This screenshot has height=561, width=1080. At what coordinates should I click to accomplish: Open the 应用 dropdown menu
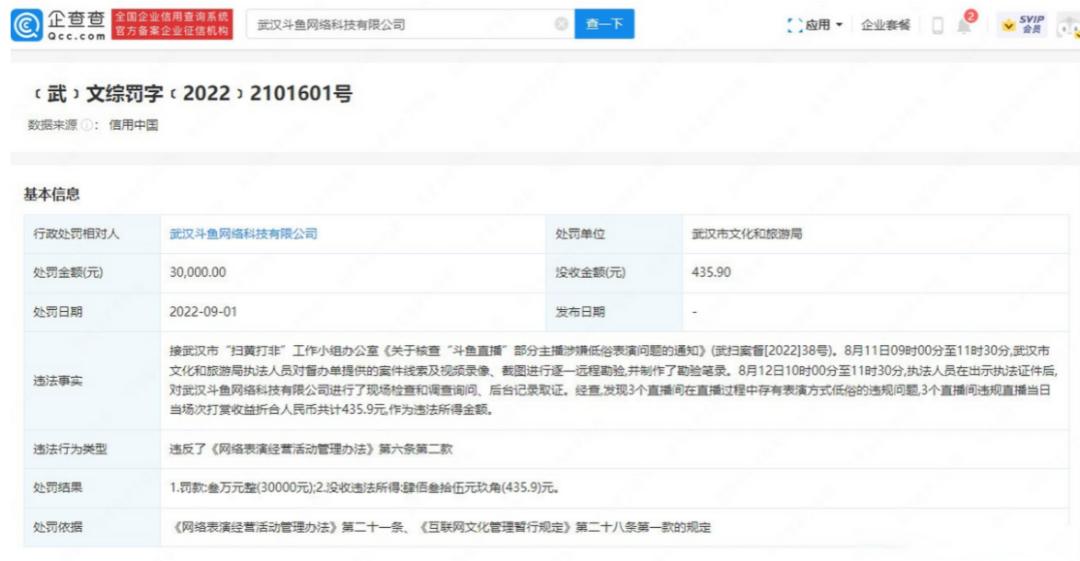(x=823, y=25)
